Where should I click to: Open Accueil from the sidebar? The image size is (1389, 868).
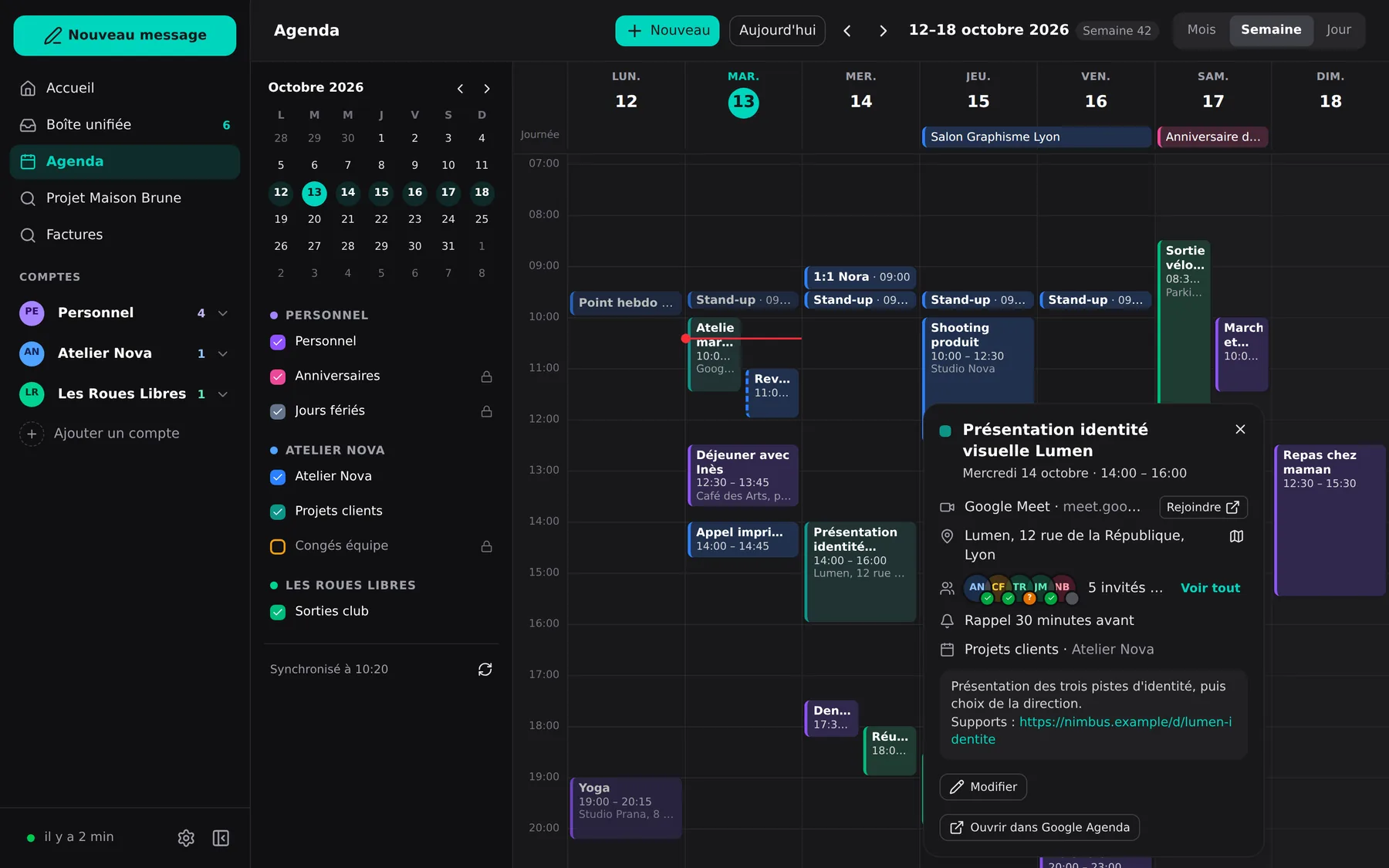(125, 88)
